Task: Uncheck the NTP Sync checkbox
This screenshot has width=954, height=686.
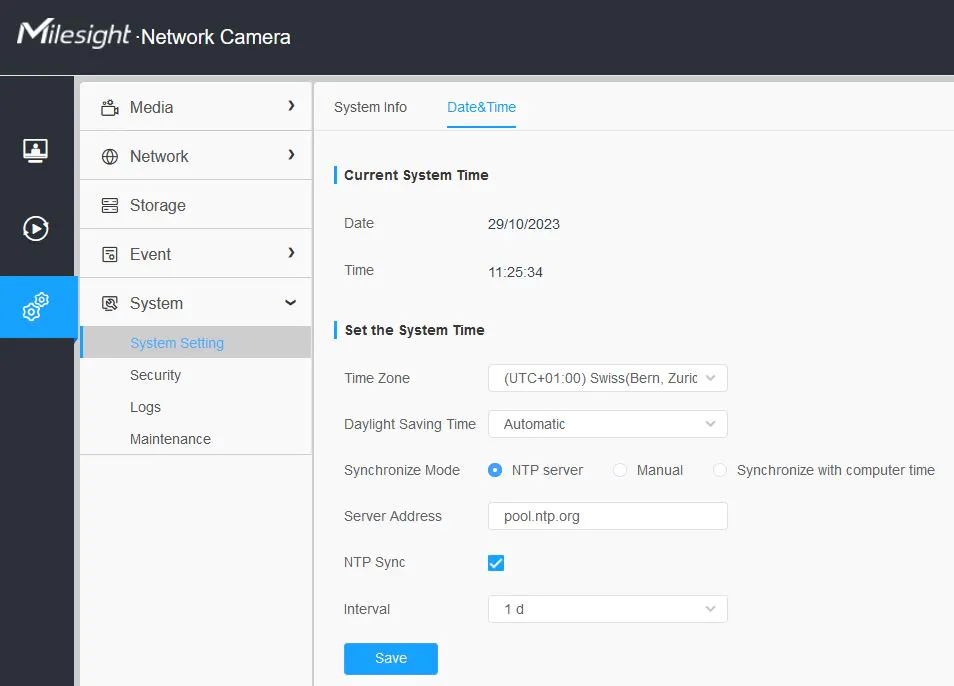Action: tap(496, 563)
